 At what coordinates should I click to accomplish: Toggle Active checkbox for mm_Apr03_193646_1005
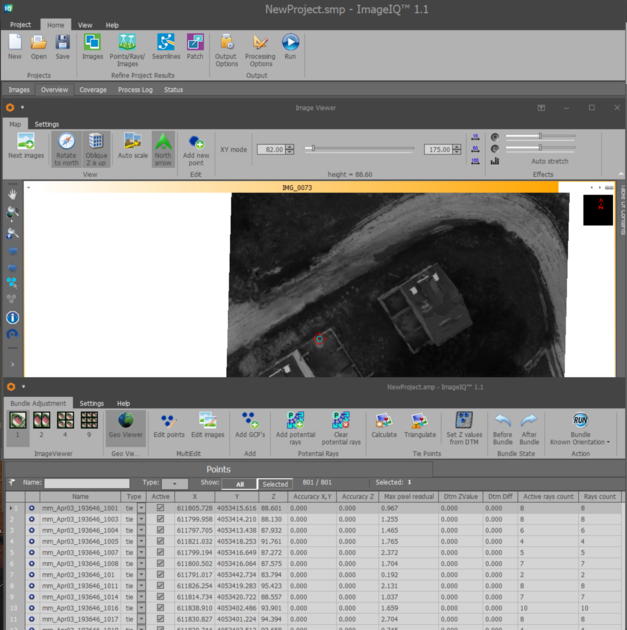tap(160, 541)
